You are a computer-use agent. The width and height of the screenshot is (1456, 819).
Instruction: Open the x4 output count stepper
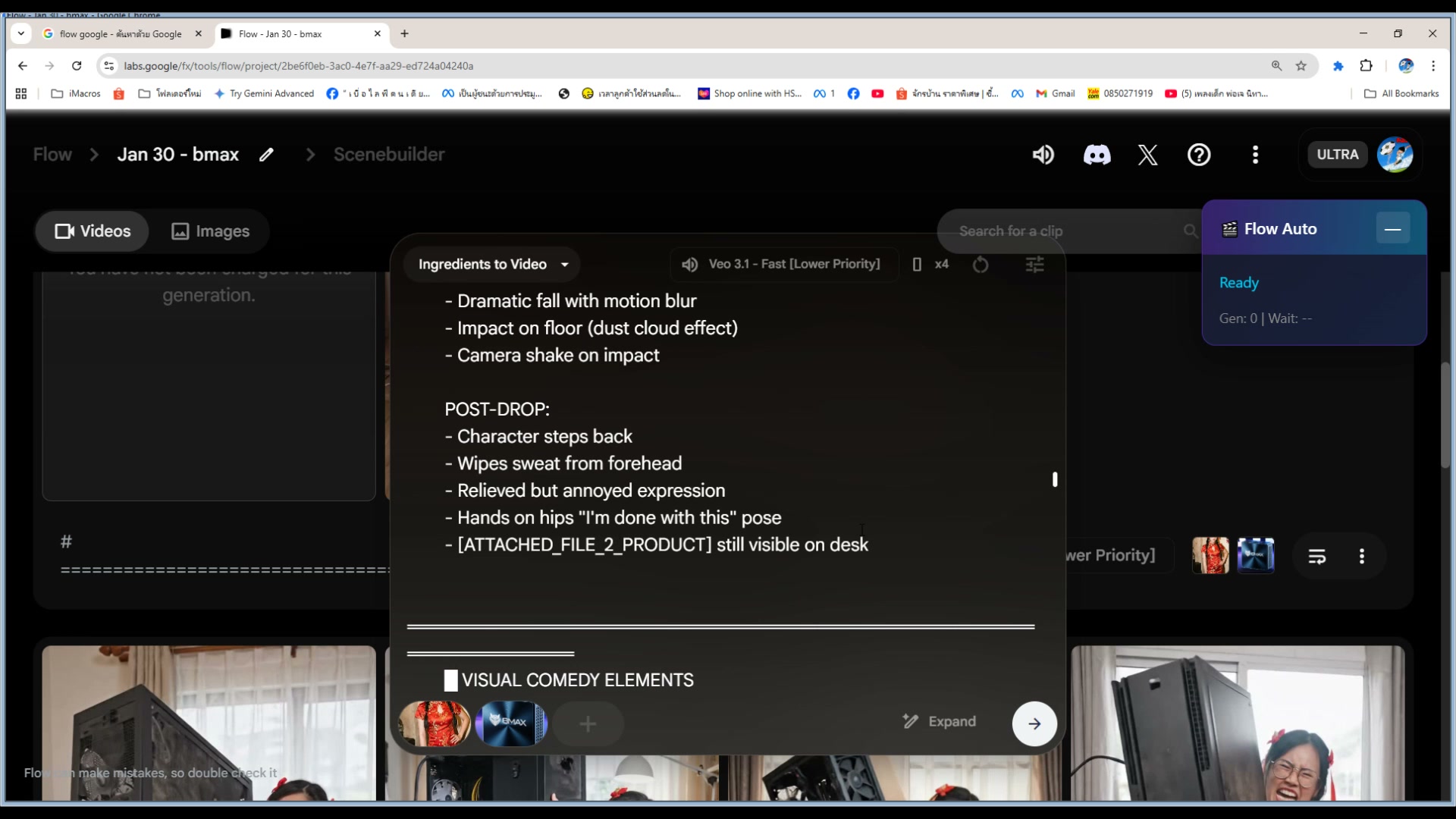[x=941, y=264]
